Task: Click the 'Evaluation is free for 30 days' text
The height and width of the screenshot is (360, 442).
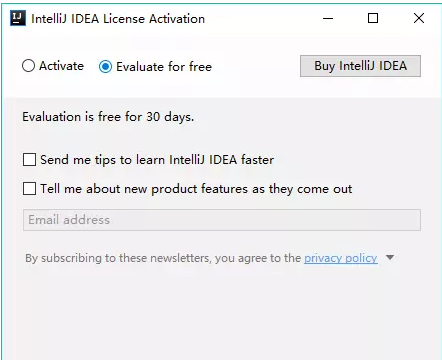Action: coord(108,117)
